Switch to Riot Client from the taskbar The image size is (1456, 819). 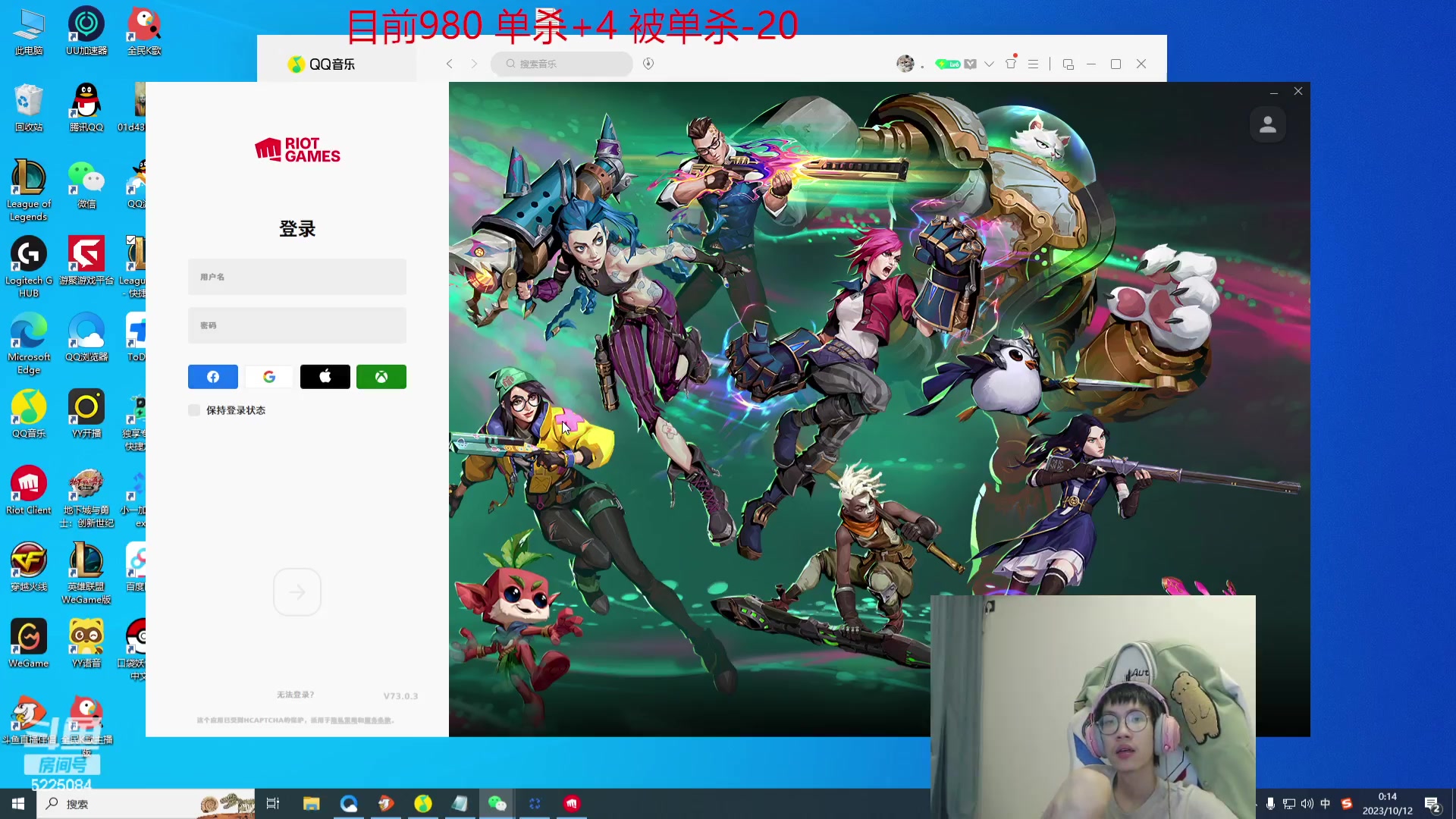(x=572, y=804)
